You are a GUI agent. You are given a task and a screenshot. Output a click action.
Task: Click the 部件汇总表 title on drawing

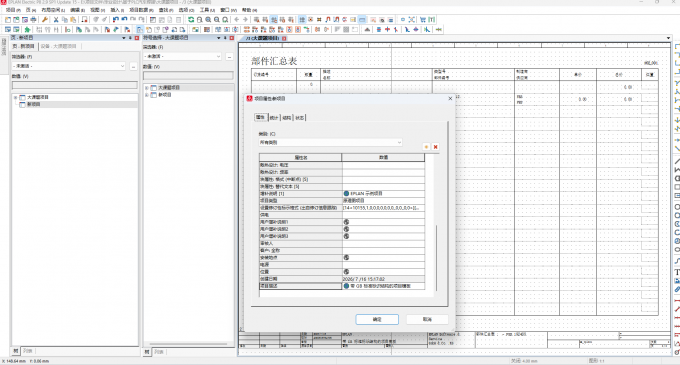coord(274,61)
